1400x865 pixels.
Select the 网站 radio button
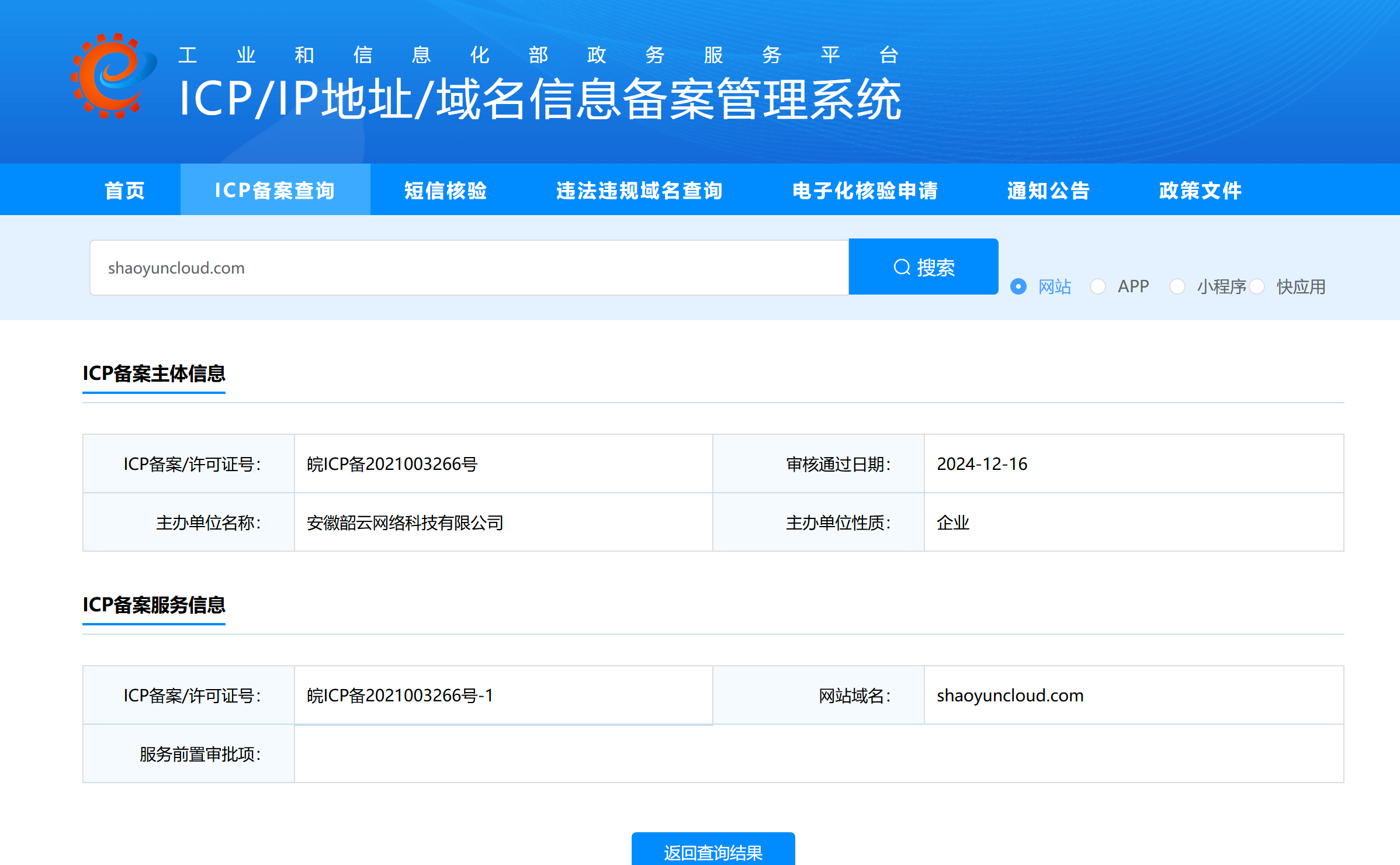coord(1018,286)
